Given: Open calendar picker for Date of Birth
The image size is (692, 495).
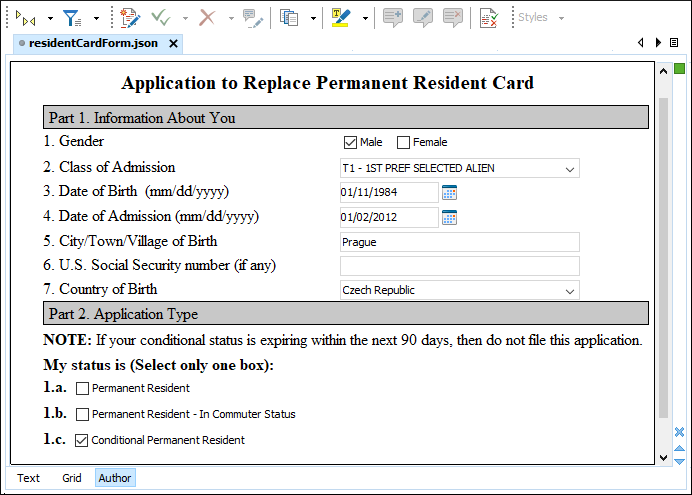Looking at the screenshot, I should [449, 192].
